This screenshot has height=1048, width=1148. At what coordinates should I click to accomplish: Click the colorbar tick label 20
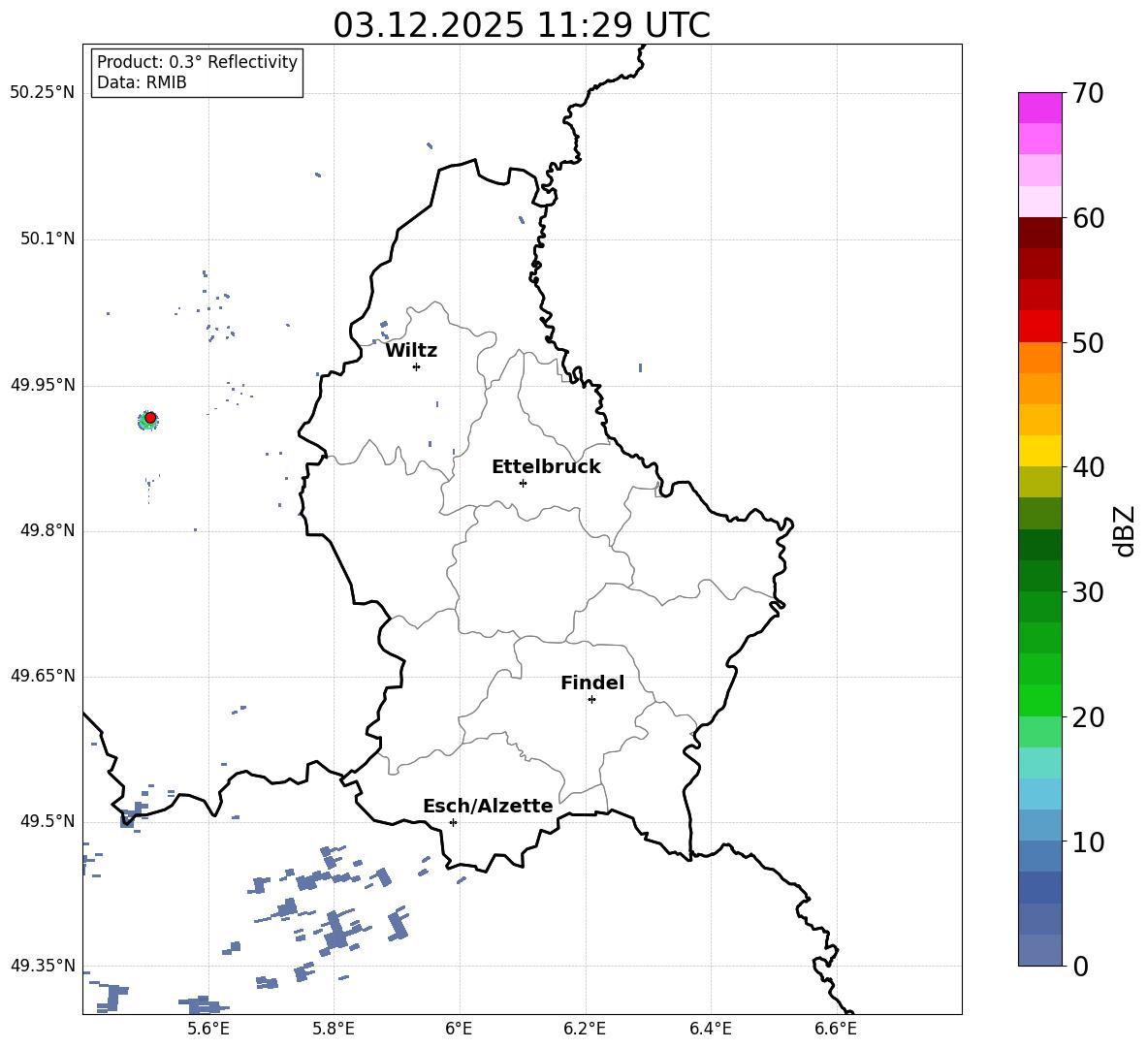coord(1088,717)
